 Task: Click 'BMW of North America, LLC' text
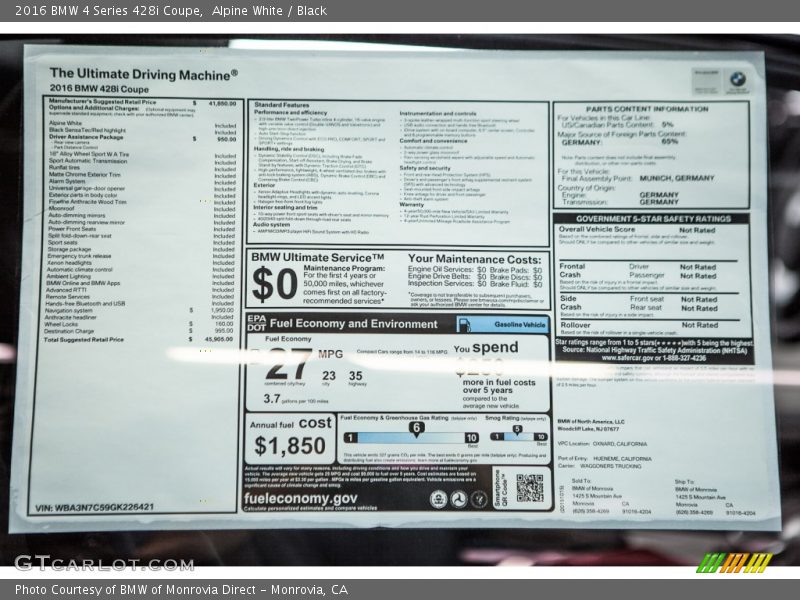pyautogui.click(x=591, y=422)
